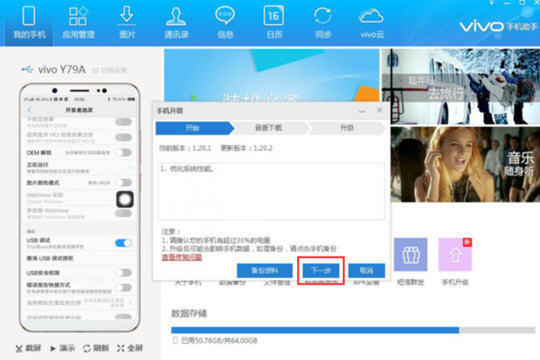Tap the back arrow in phone mirror
Image resolution: width=540 pixels, height=360 pixels.
(x=30, y=110)
